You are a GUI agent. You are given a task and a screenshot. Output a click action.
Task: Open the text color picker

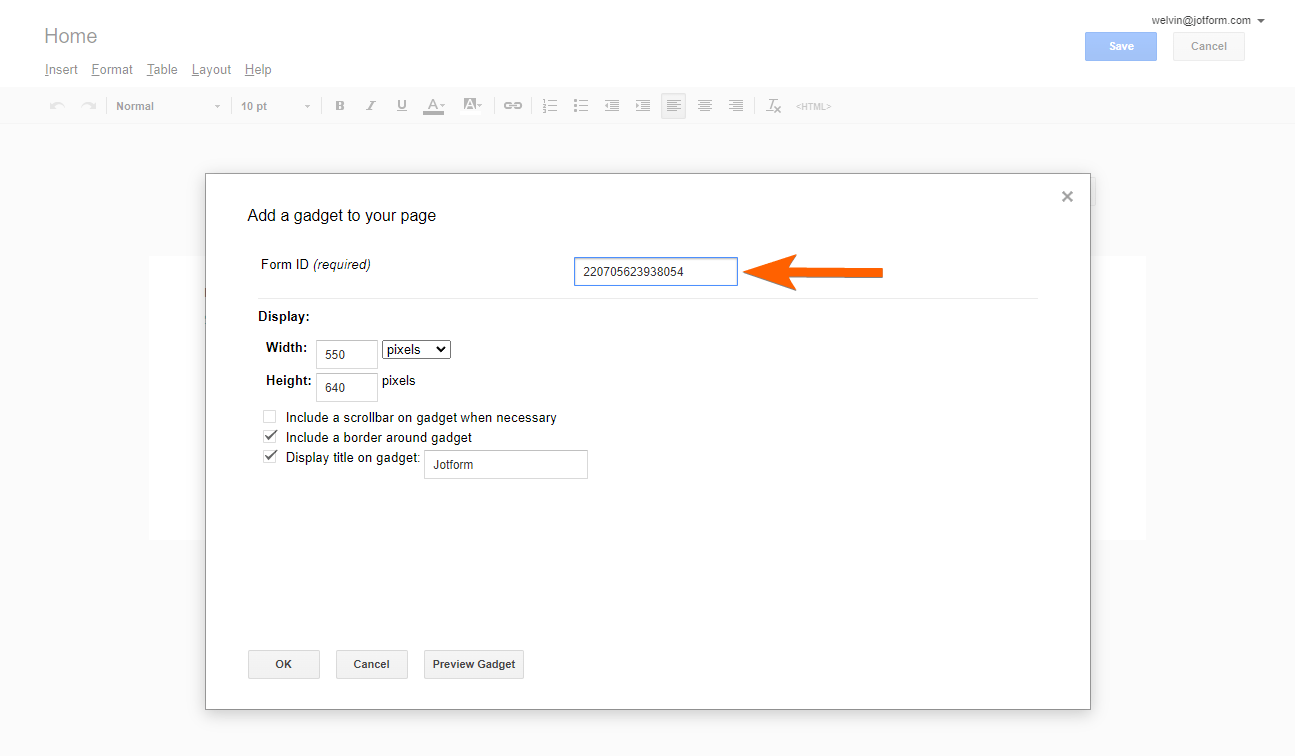434,106
